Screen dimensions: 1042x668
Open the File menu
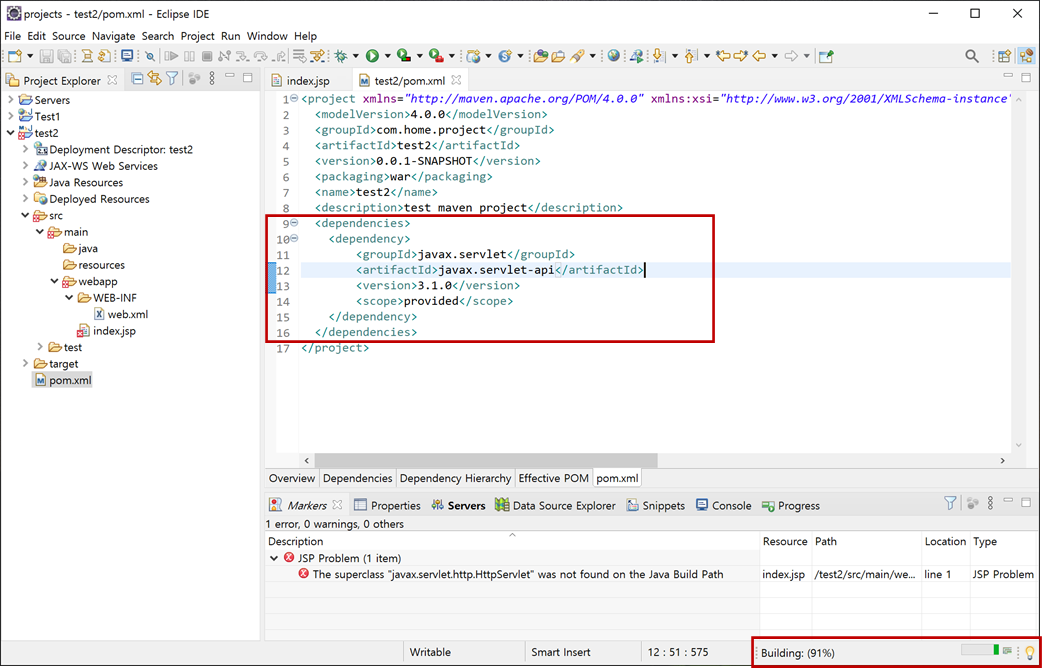(x=12, y=36)
